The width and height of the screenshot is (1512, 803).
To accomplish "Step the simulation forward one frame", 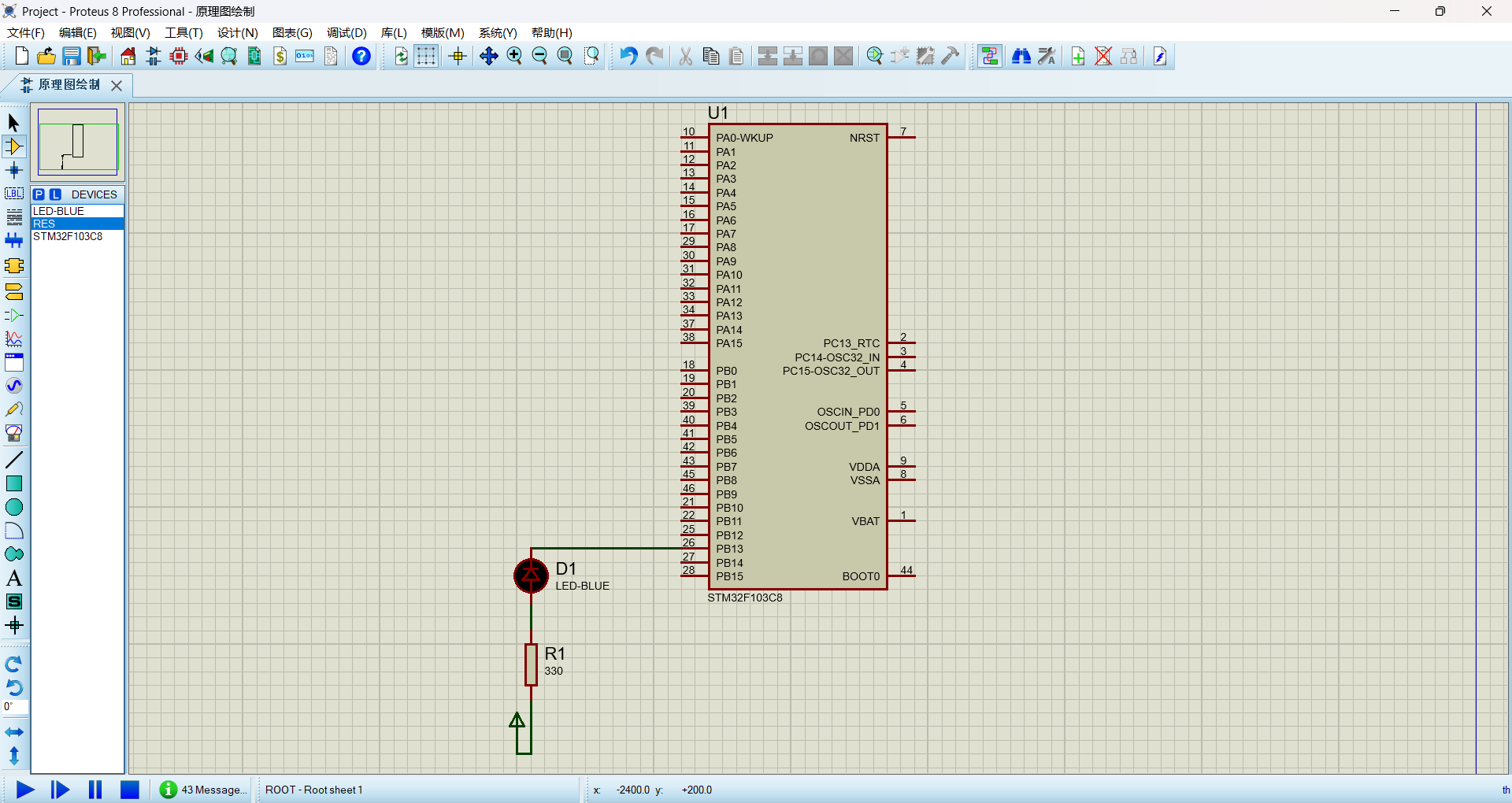I will coord(60,790).
